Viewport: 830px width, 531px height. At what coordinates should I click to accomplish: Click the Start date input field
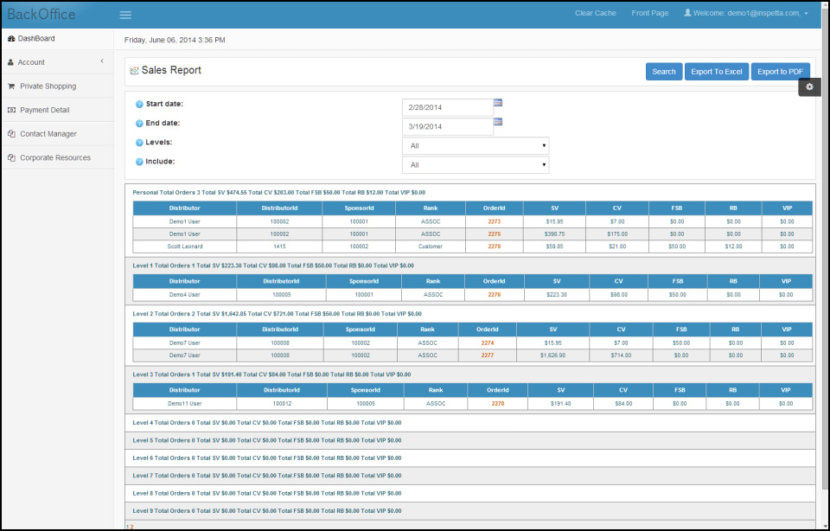coord(447,107)
